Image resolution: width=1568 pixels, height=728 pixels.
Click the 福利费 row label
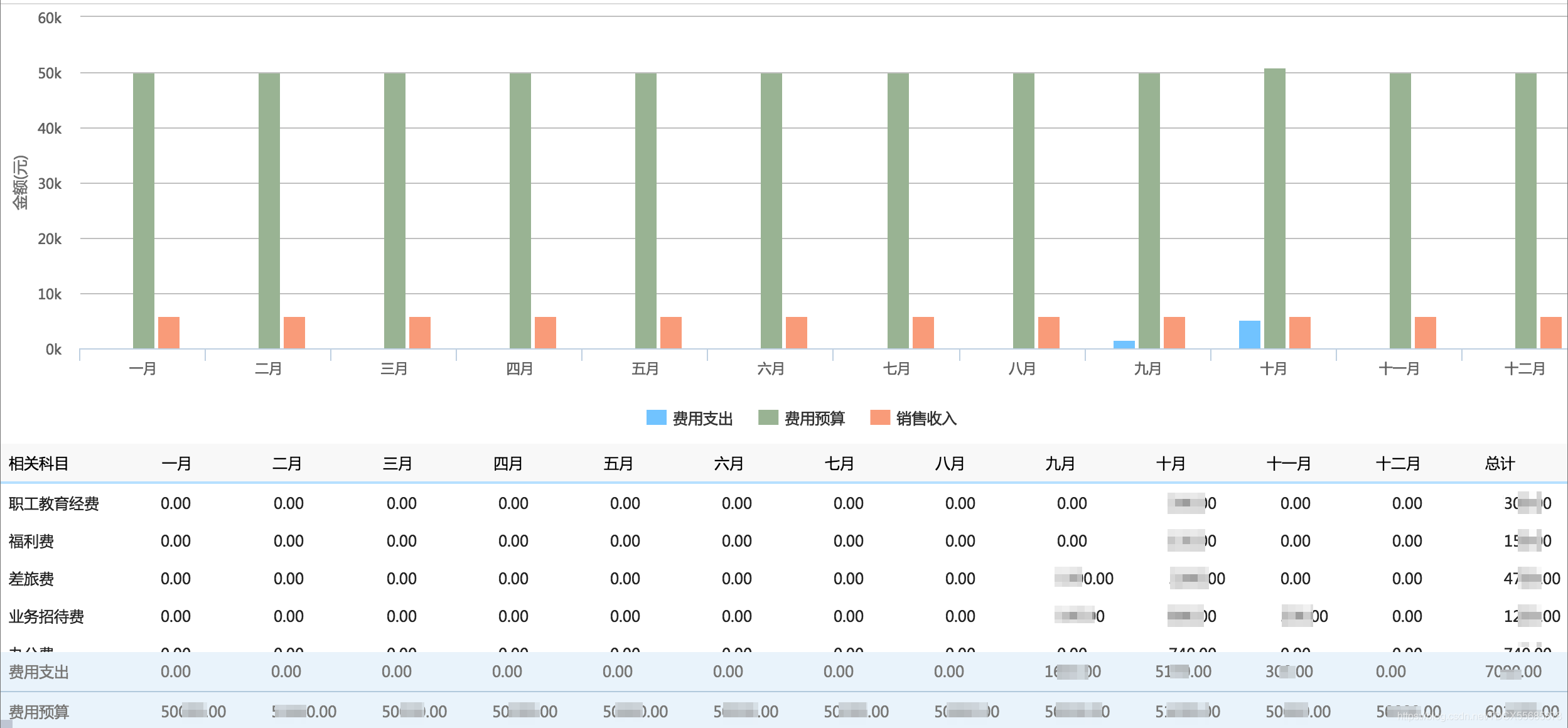point(31,541)
